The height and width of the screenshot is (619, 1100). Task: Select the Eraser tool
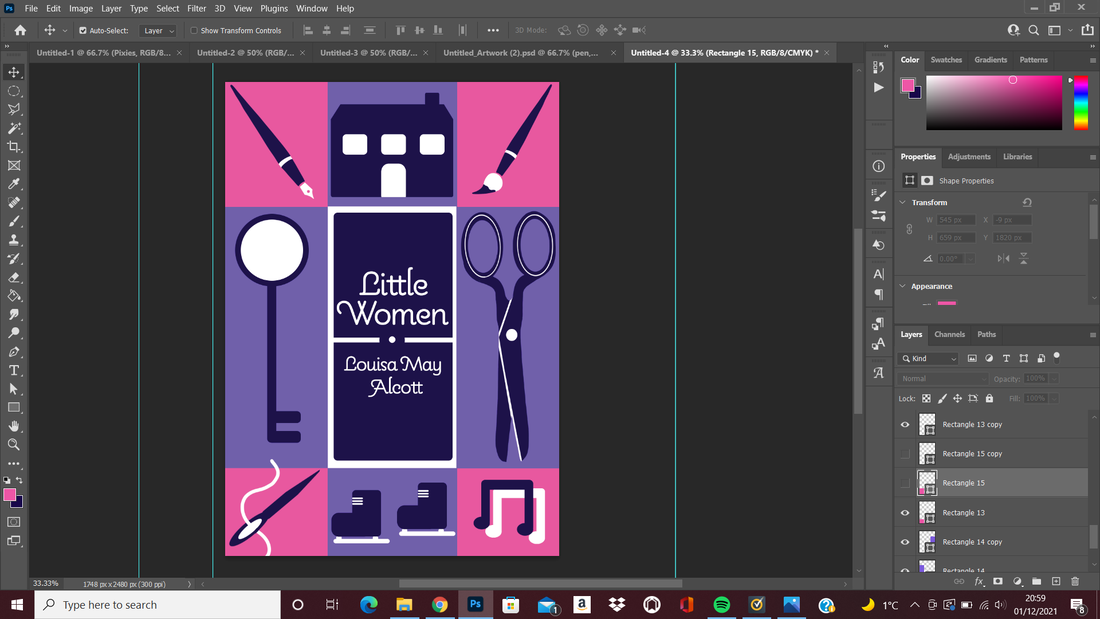pyautogui.click(x=14, y=277)
